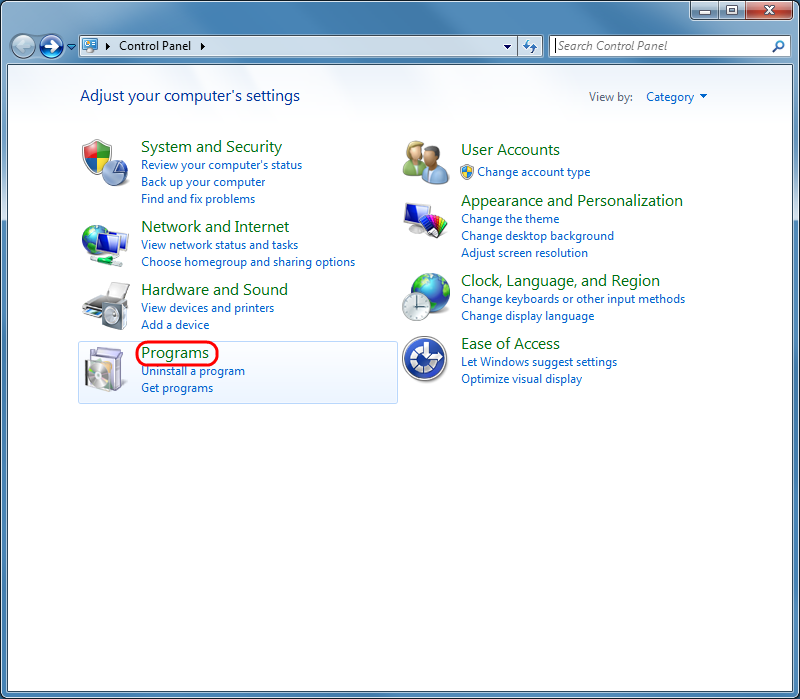Viewport: 800px width, 699px height.
Task: Click the Programs disc box icon
Action: [105, 369]
